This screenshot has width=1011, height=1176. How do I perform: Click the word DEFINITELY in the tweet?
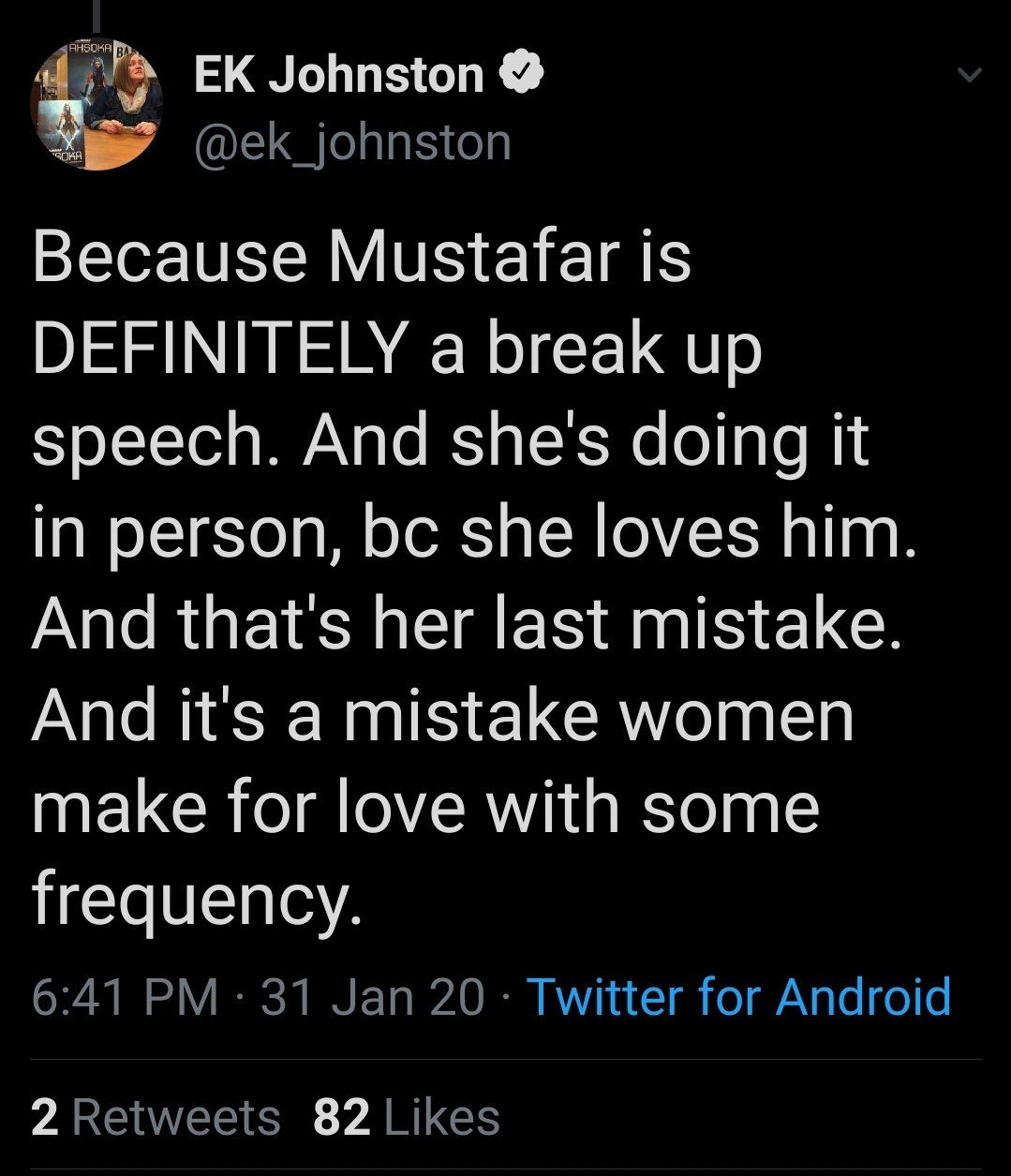217,349
